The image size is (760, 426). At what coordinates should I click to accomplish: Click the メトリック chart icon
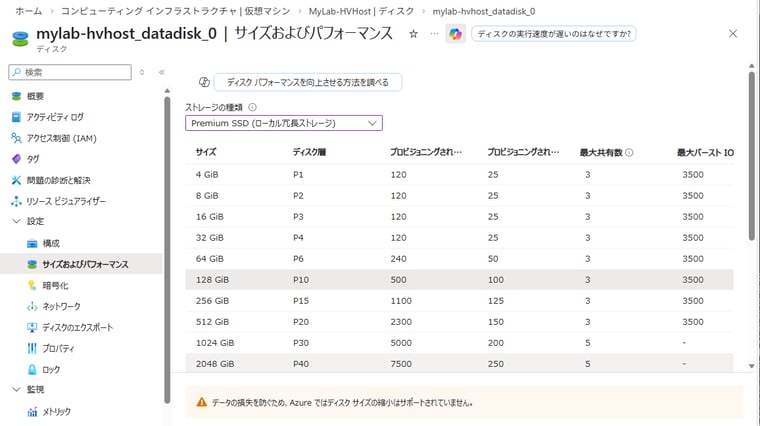point(32,412)
